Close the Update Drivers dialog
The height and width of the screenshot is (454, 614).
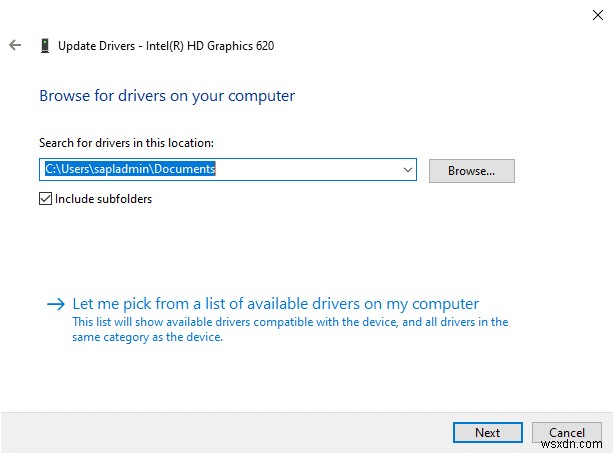coord(590,13)
